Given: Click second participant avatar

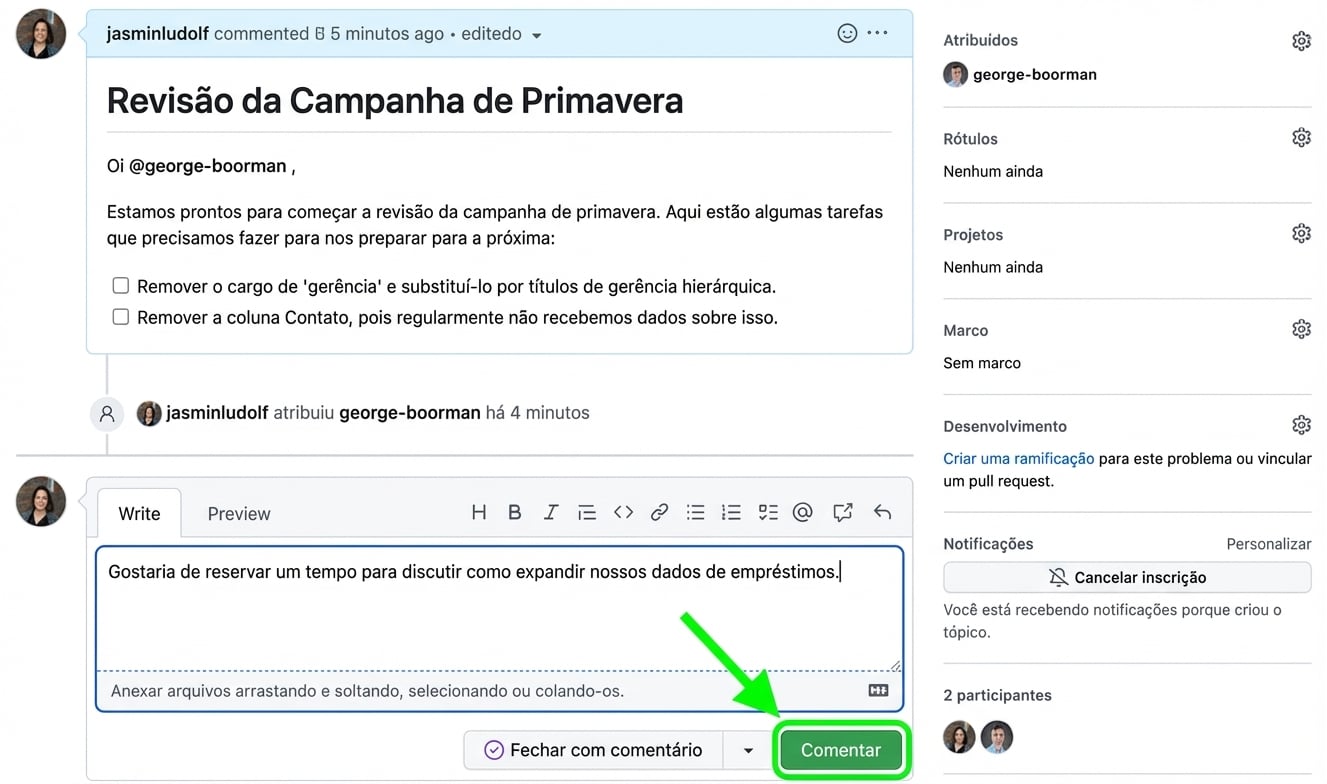Looking at the screenshot, I should (997, 737).
